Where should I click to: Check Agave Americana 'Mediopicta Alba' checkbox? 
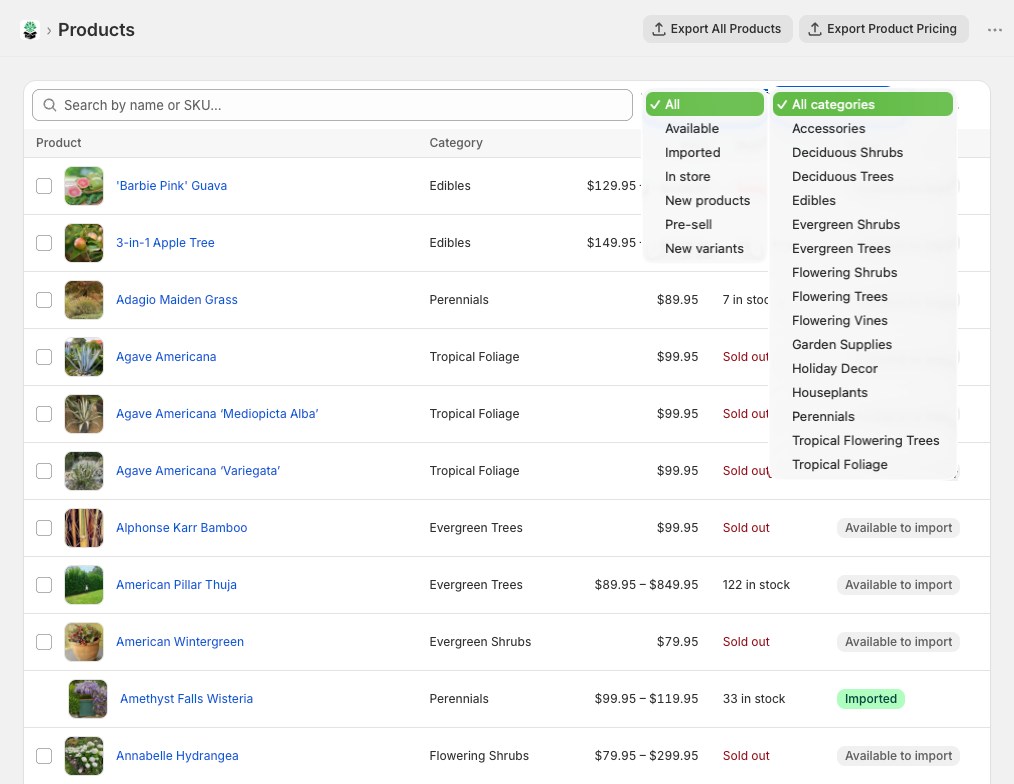[44, 413]
